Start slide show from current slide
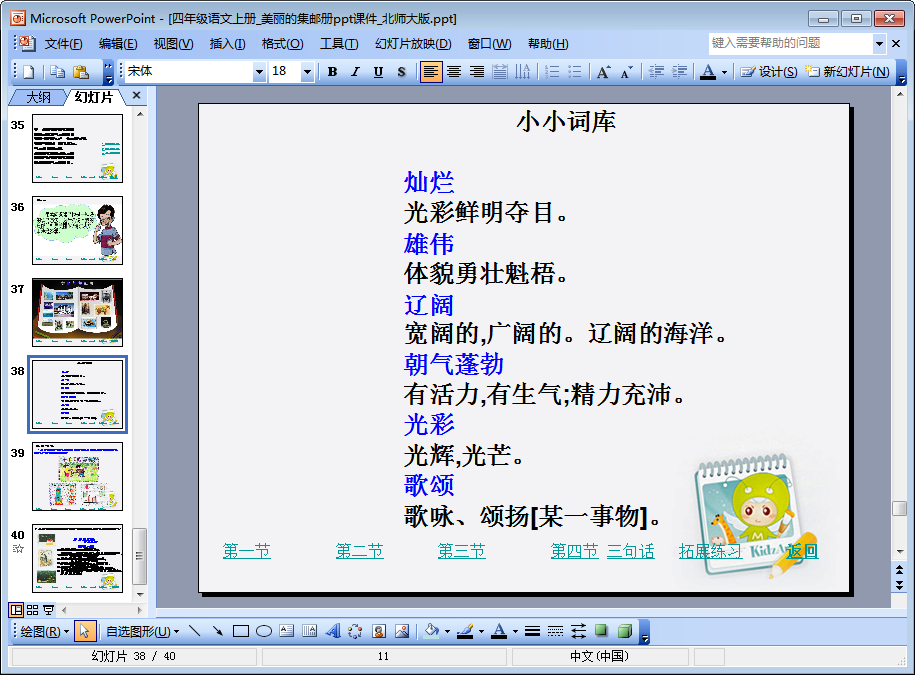This screenshot has width=915, height=675. (x=48, y=610)
